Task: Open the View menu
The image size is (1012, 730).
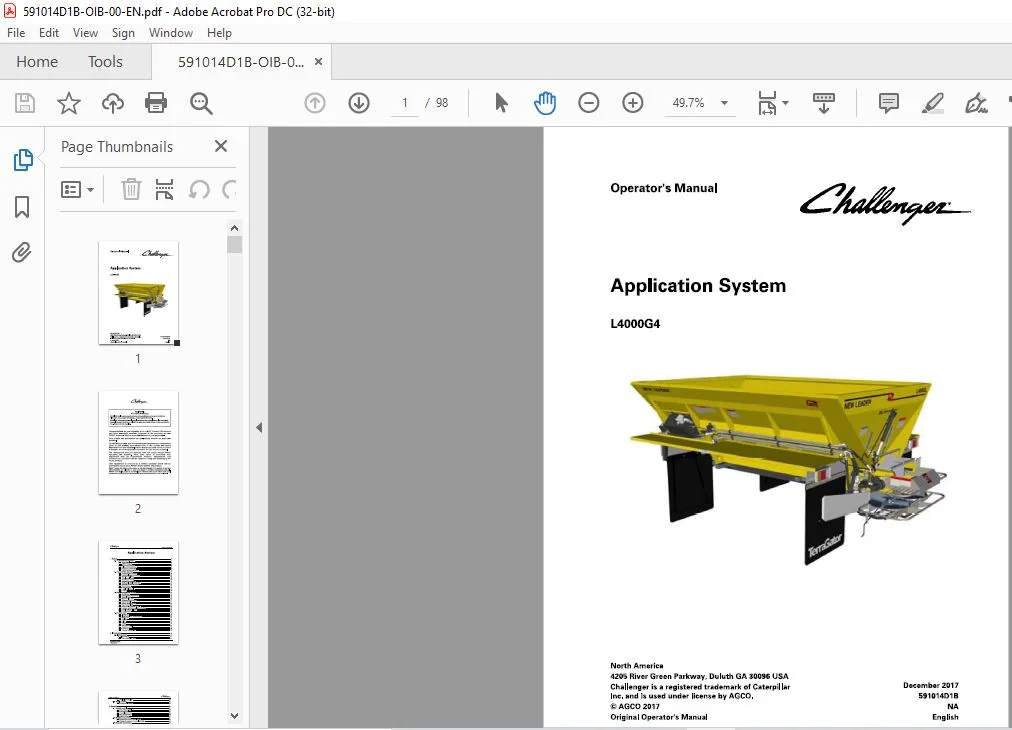Action: coord(85,33)
